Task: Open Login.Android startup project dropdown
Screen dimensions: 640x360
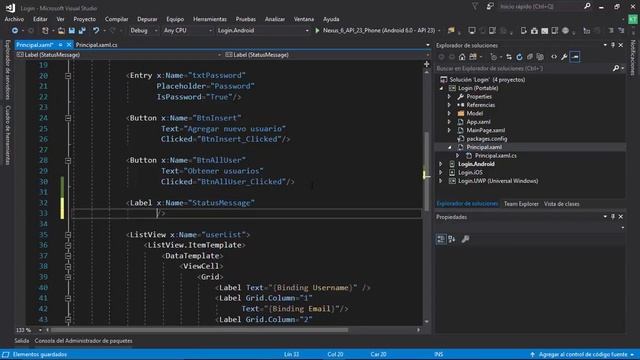Action: pyautogui.click(x=307, y=31)
